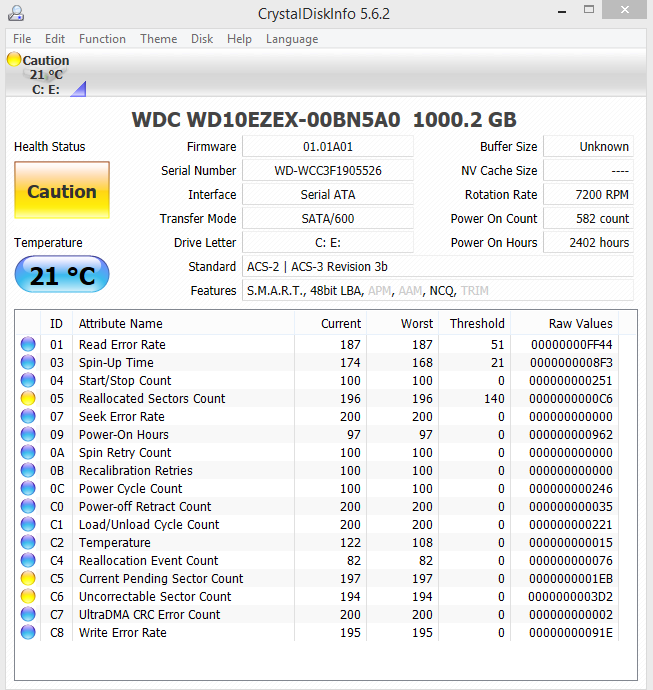Open the Edit menu
653x690 pixels.
tap(55, 39)
